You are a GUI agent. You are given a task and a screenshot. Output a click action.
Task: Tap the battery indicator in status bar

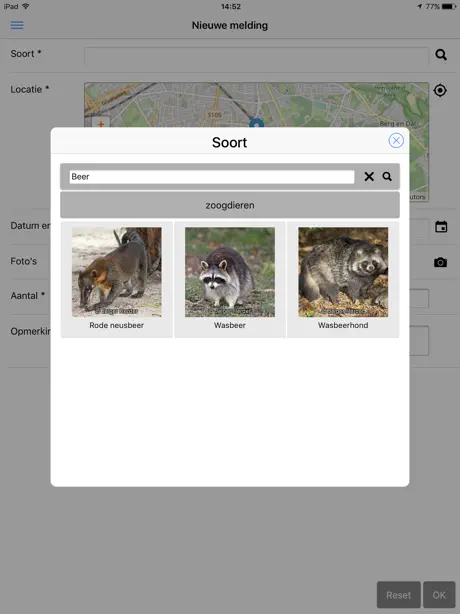449,6
